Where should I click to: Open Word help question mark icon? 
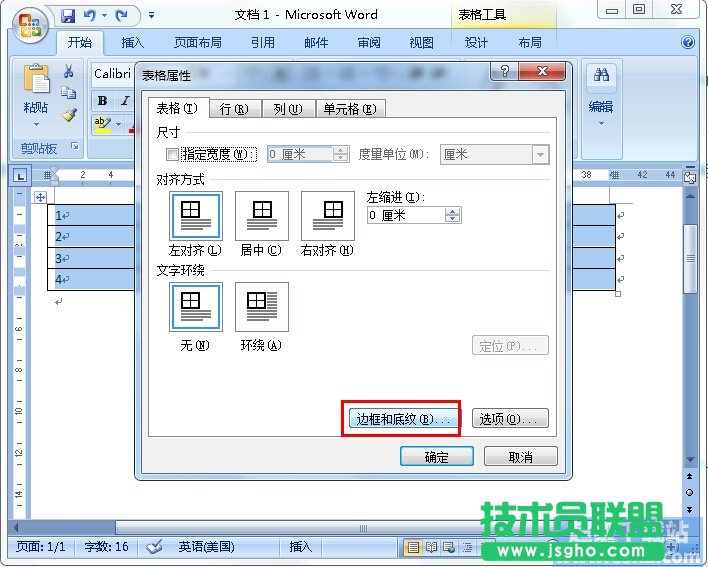(688, 43)
